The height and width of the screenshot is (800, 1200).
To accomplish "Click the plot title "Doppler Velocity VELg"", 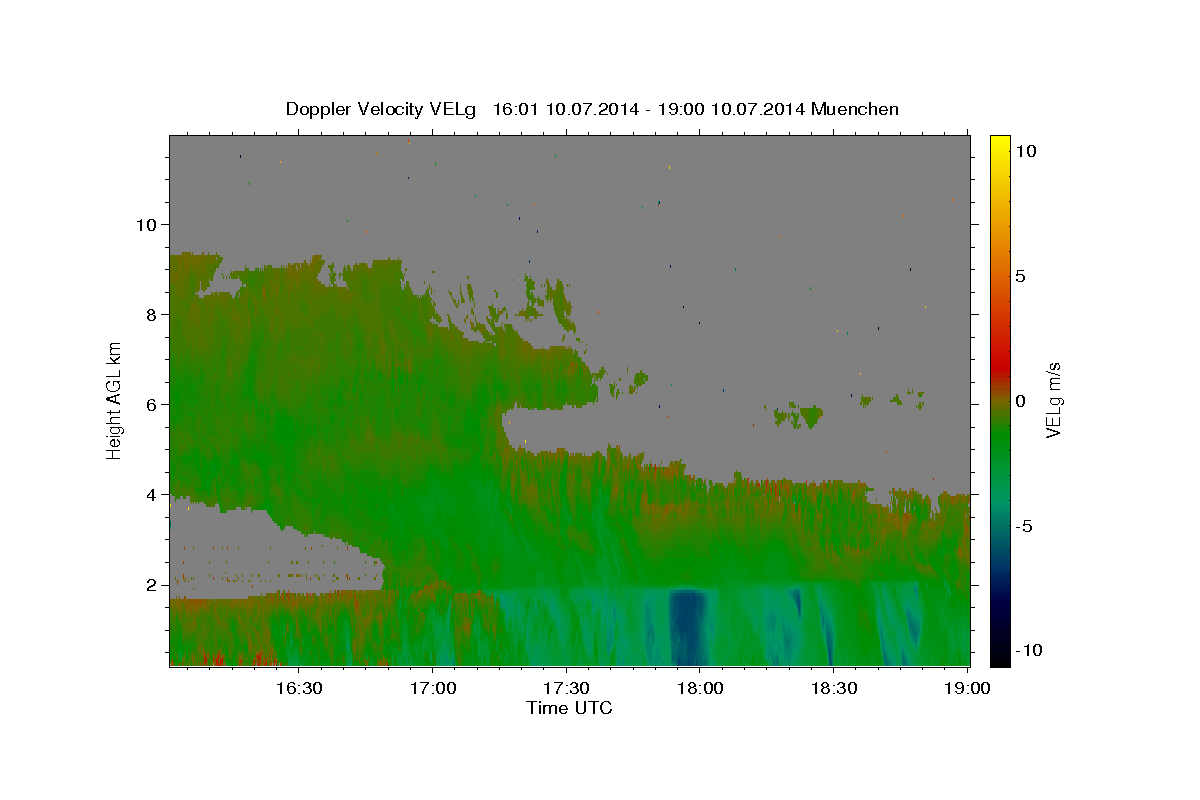I will point(382,109).
